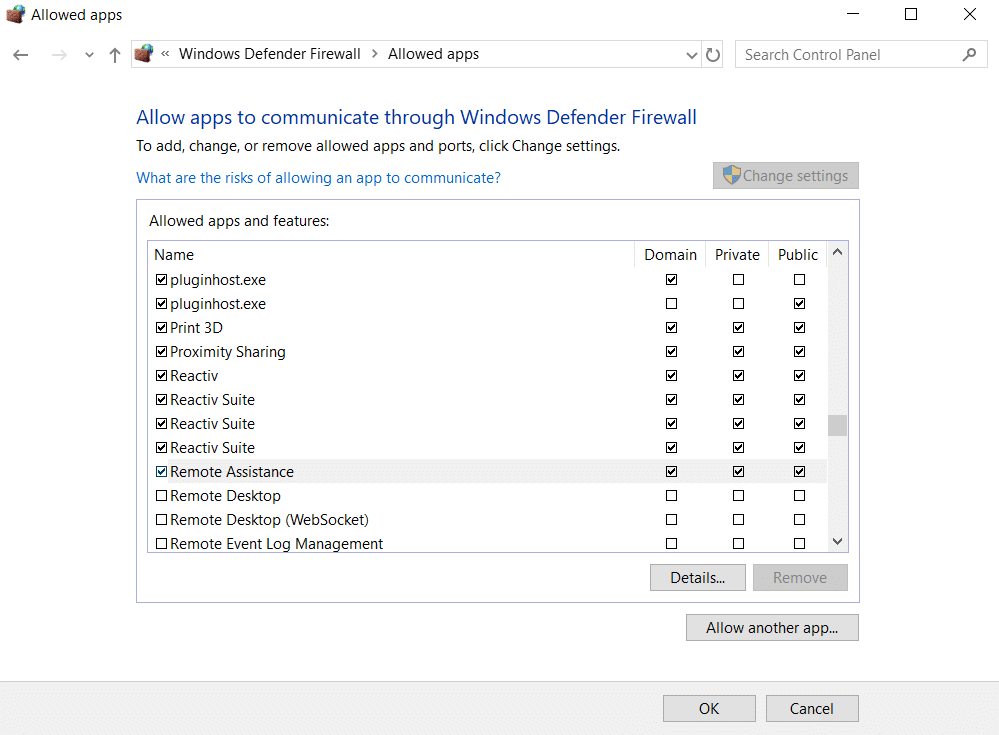Click the up one level arrow

pos(114,54)
